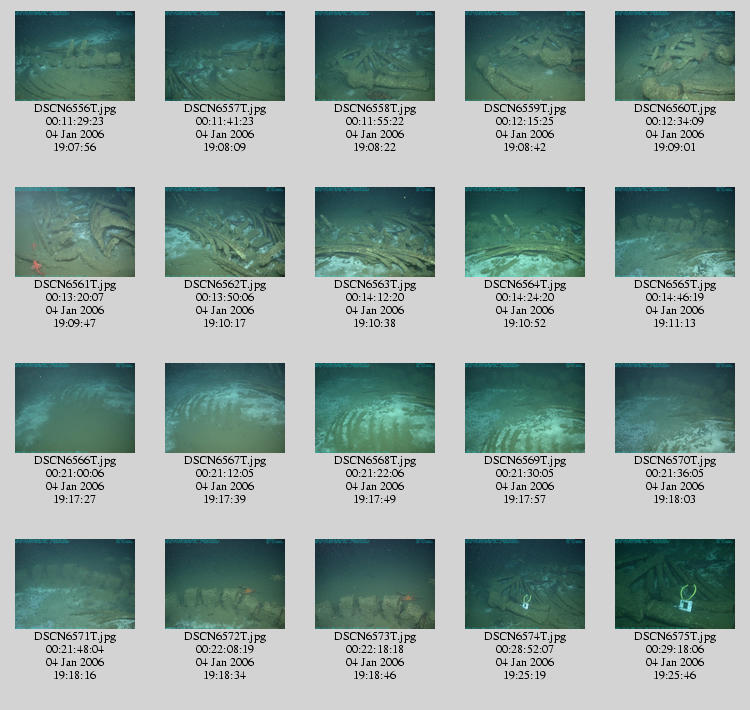
Task: Open thumbnail DSCN6565T.jpg
Action: pos(675,232)
